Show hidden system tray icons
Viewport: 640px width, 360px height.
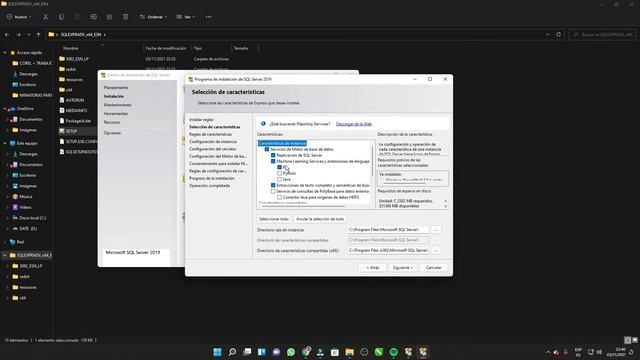pos(548,352)
